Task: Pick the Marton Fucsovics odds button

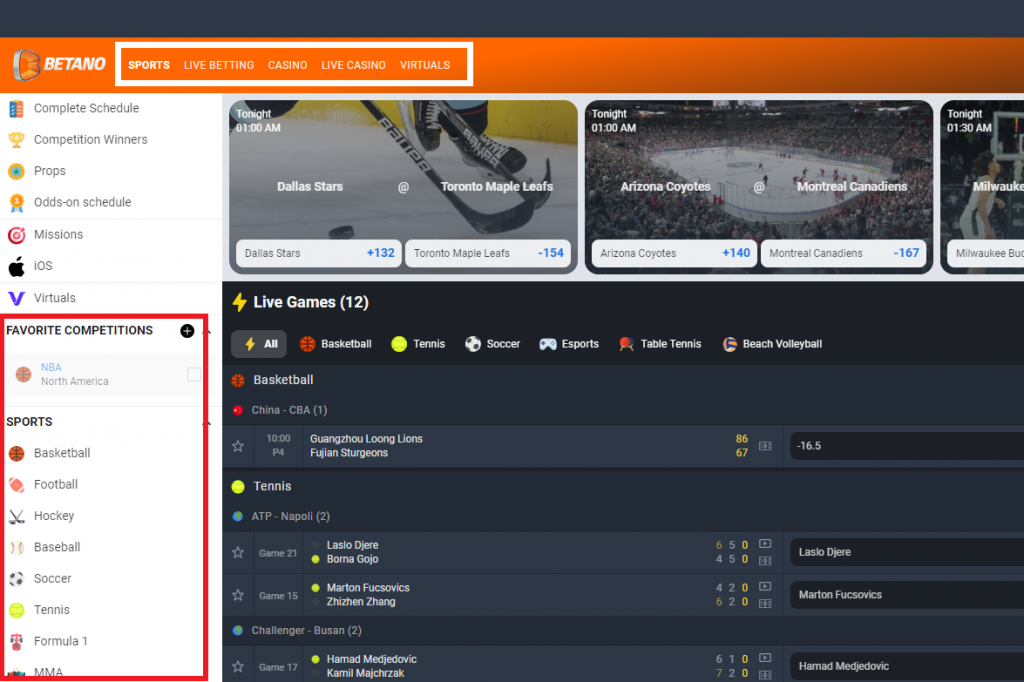Action: (x=907, y=595)
